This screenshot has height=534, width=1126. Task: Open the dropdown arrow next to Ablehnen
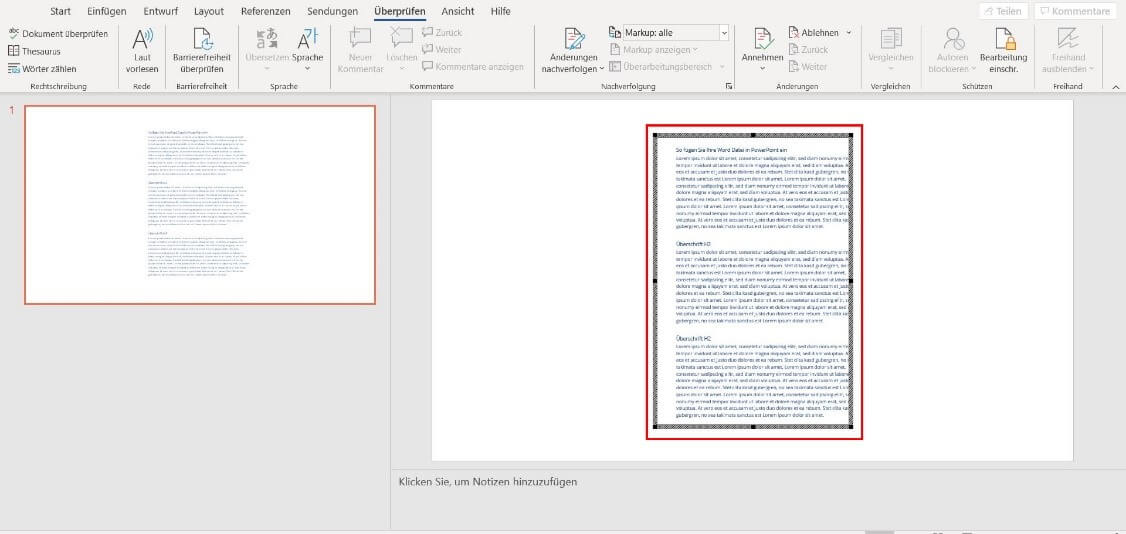pos(848,32)
